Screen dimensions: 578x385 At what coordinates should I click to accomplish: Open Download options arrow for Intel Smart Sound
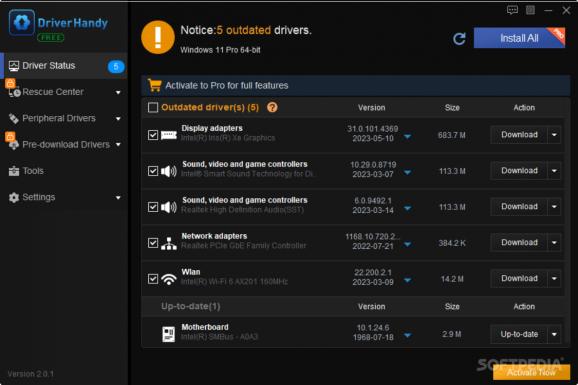pyautogui.click(x=554, y=171)
